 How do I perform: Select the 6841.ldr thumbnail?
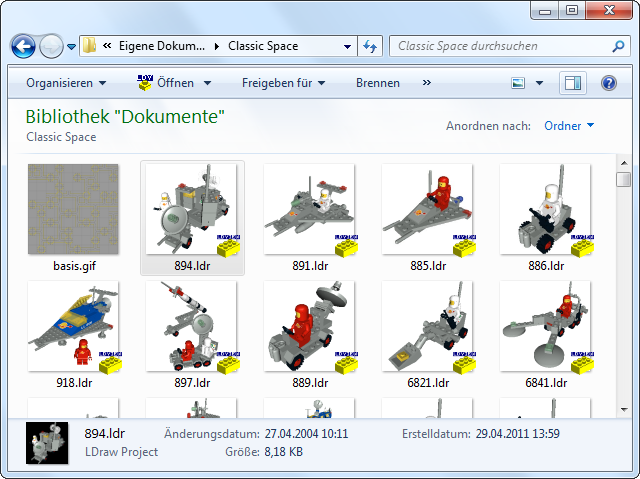point(545,326)
